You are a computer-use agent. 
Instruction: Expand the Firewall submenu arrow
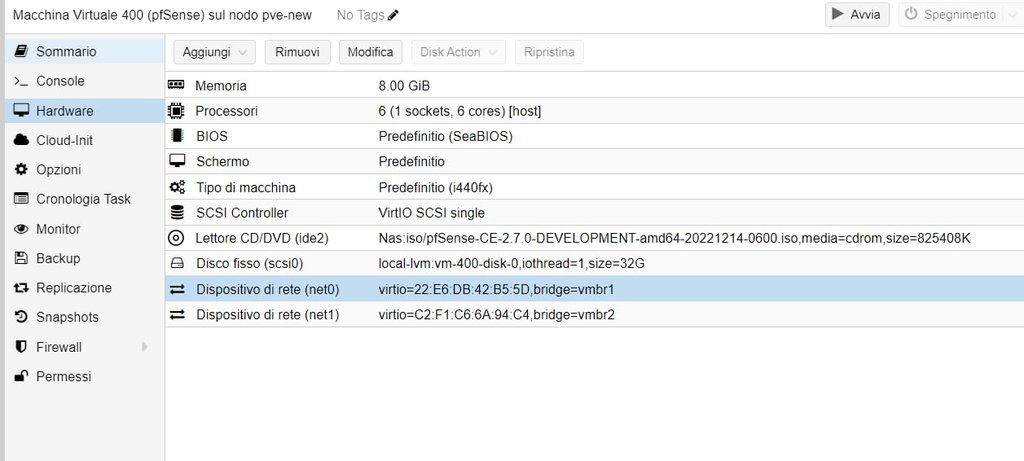tap(145, 347)
